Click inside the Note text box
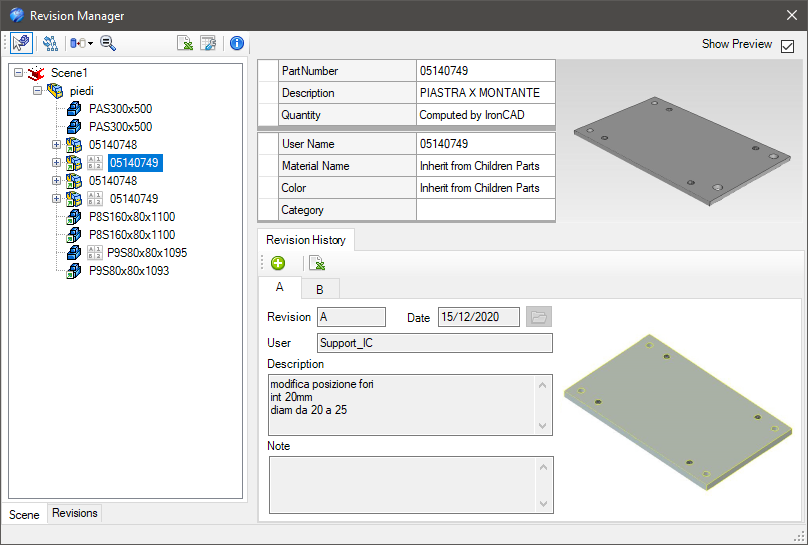The width and height of the screenshot is (808, 545). [x=400, y=484]
